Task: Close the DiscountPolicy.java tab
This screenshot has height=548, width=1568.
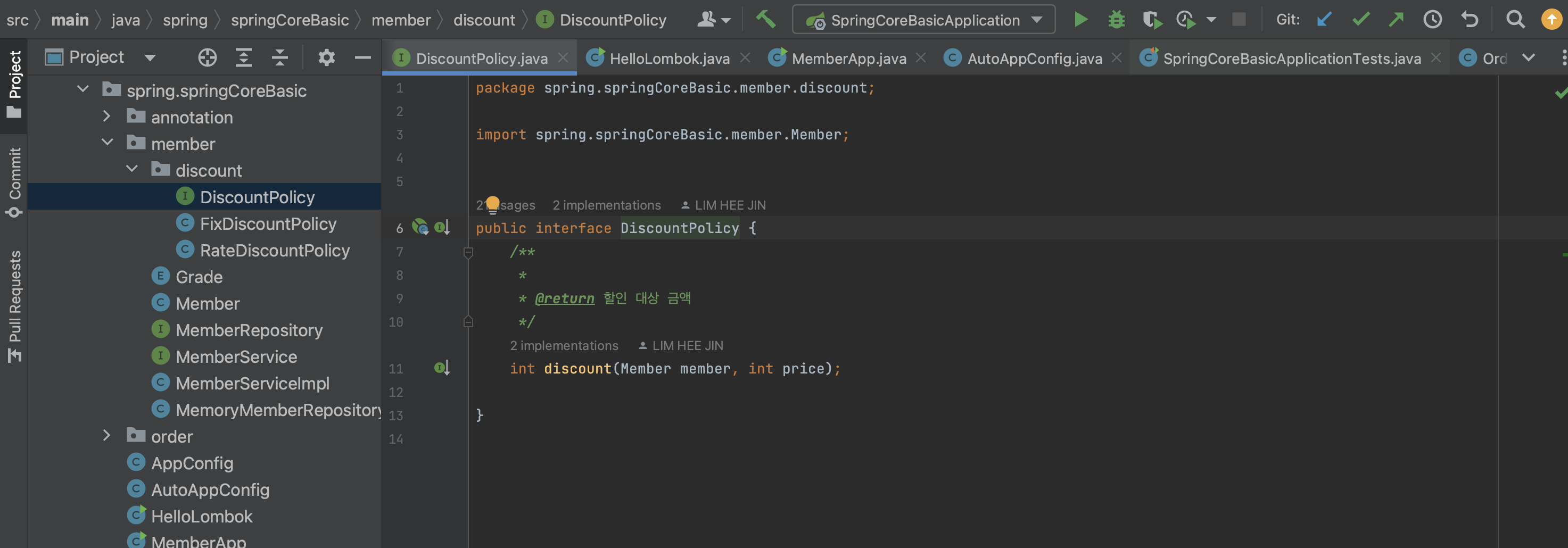Action: click(563, 58)
